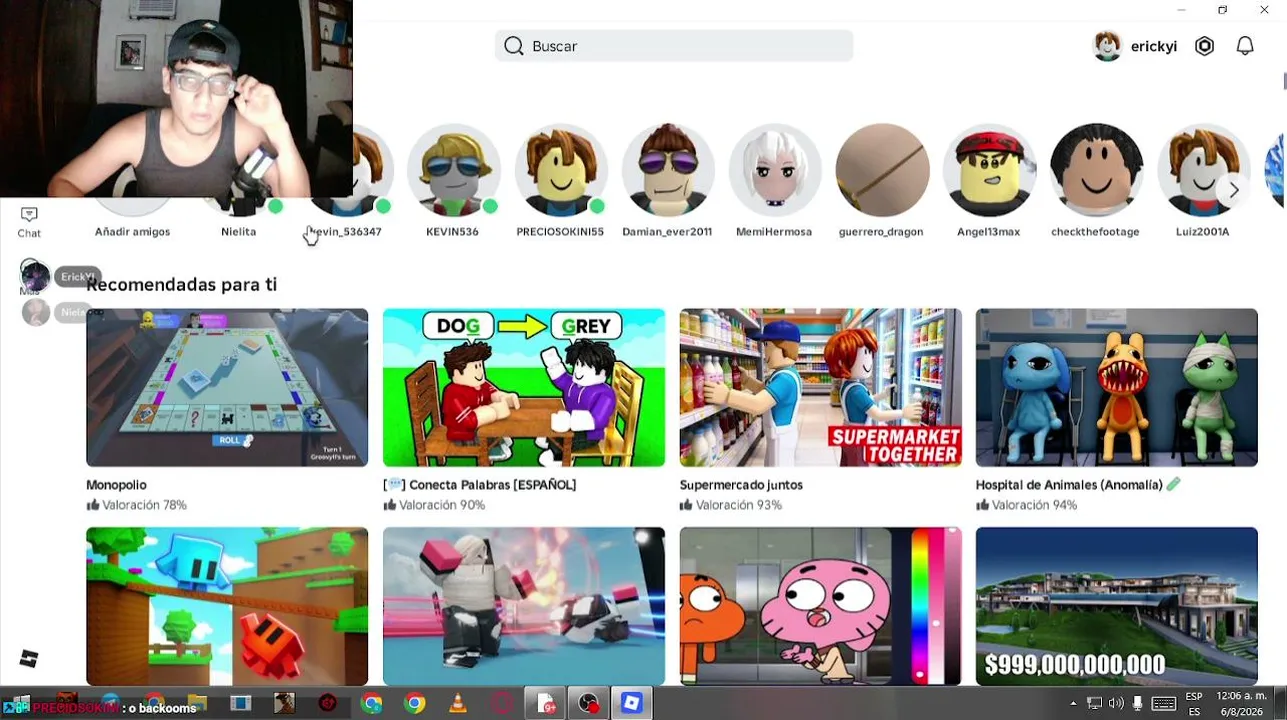Image resolution: width=1287 pixels, height=720 pixels.
Task: Open the Recomendadas para ti heading
Action: [x=182, y=285]
